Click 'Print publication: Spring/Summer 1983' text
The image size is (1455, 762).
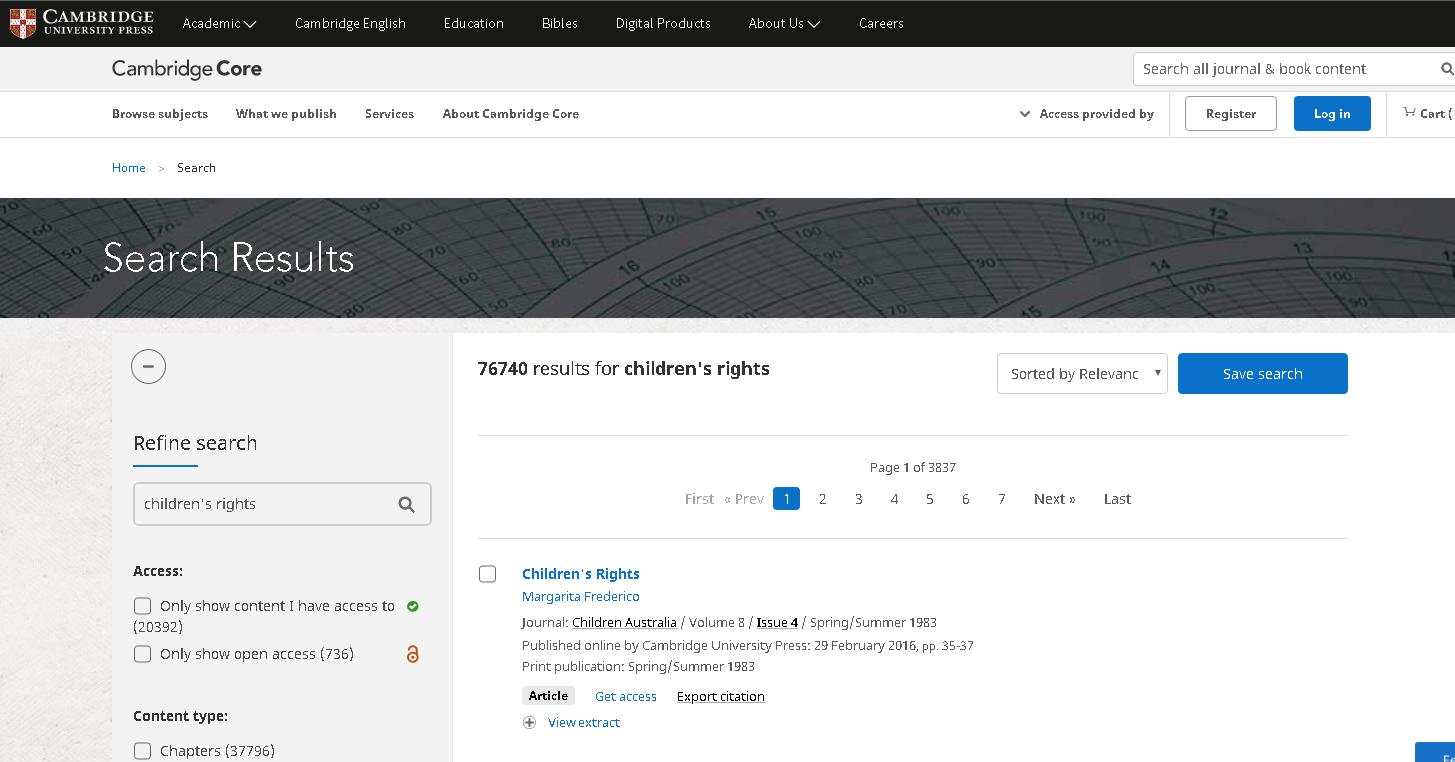pos(638,667)
